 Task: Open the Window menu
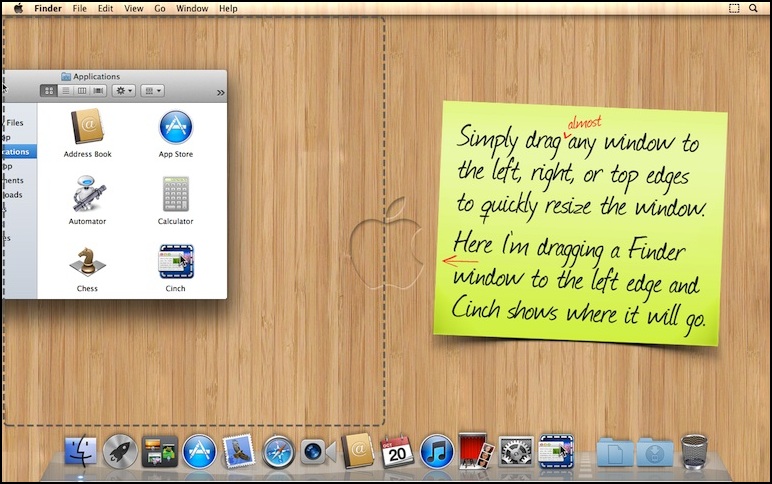(x=192, y=8)
